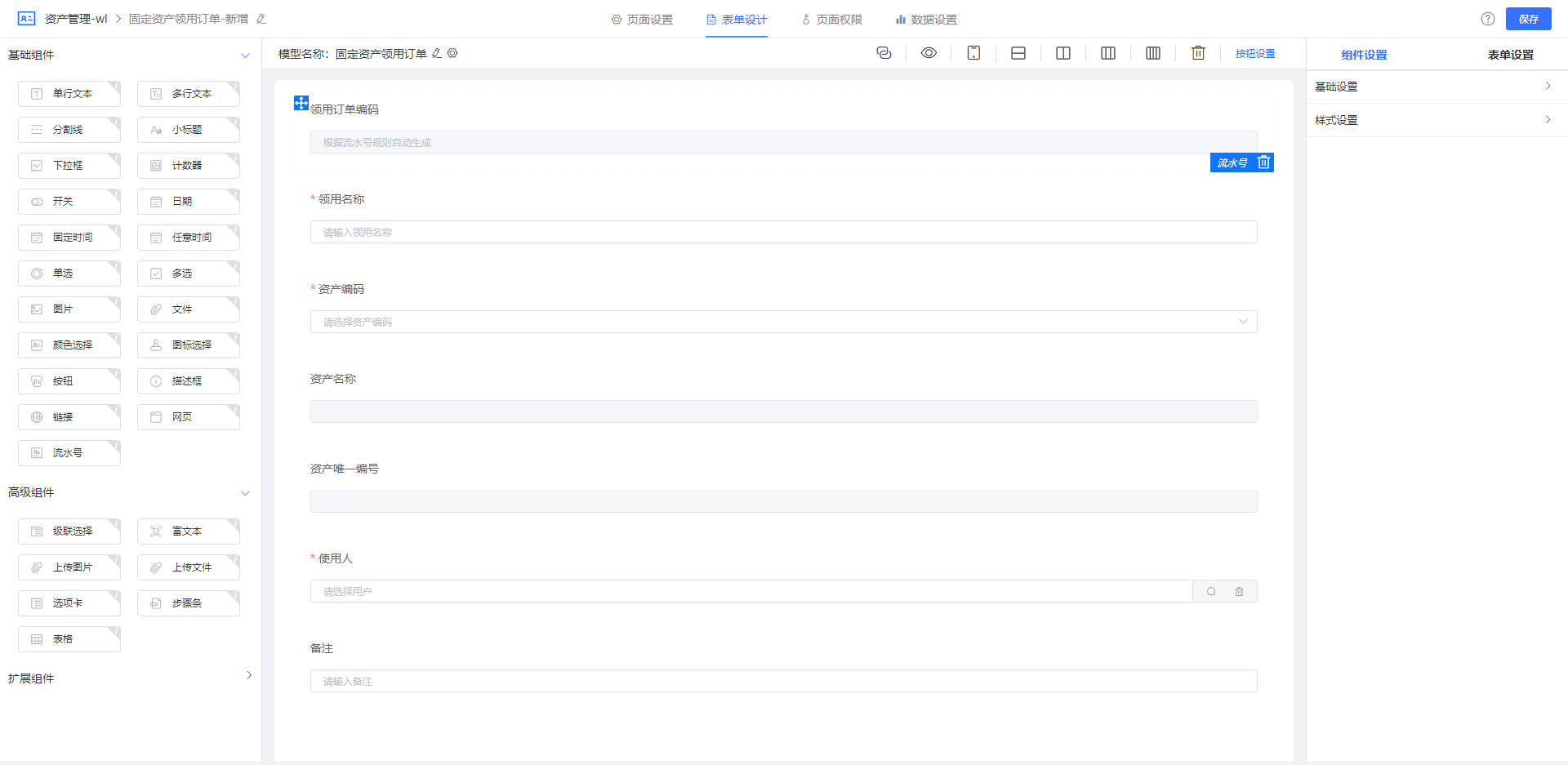Select the 图片 component
The width and height of the screenshot is (1568, 765).
tap(69, 309)
